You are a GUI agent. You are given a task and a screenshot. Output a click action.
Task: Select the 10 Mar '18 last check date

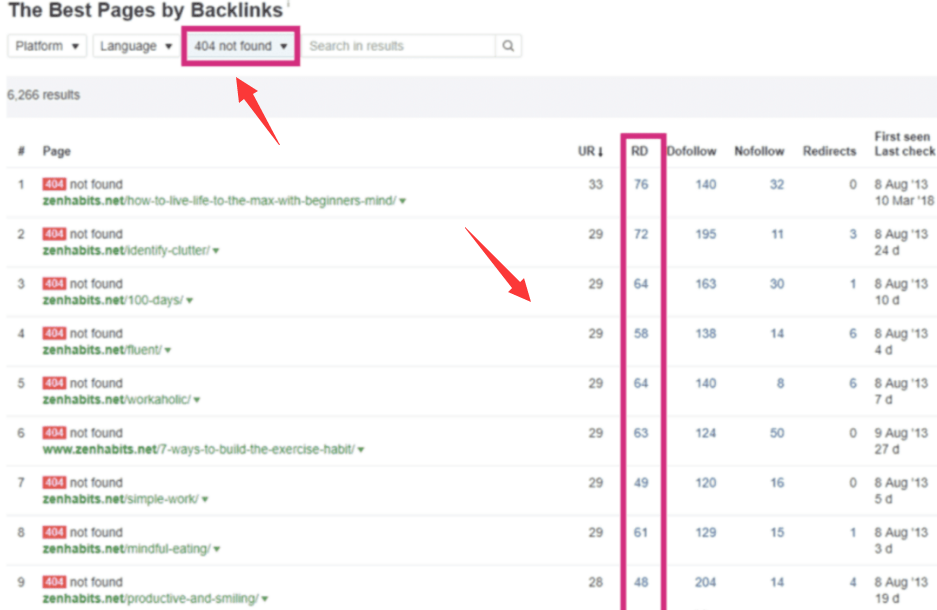[x=904, y=201]
